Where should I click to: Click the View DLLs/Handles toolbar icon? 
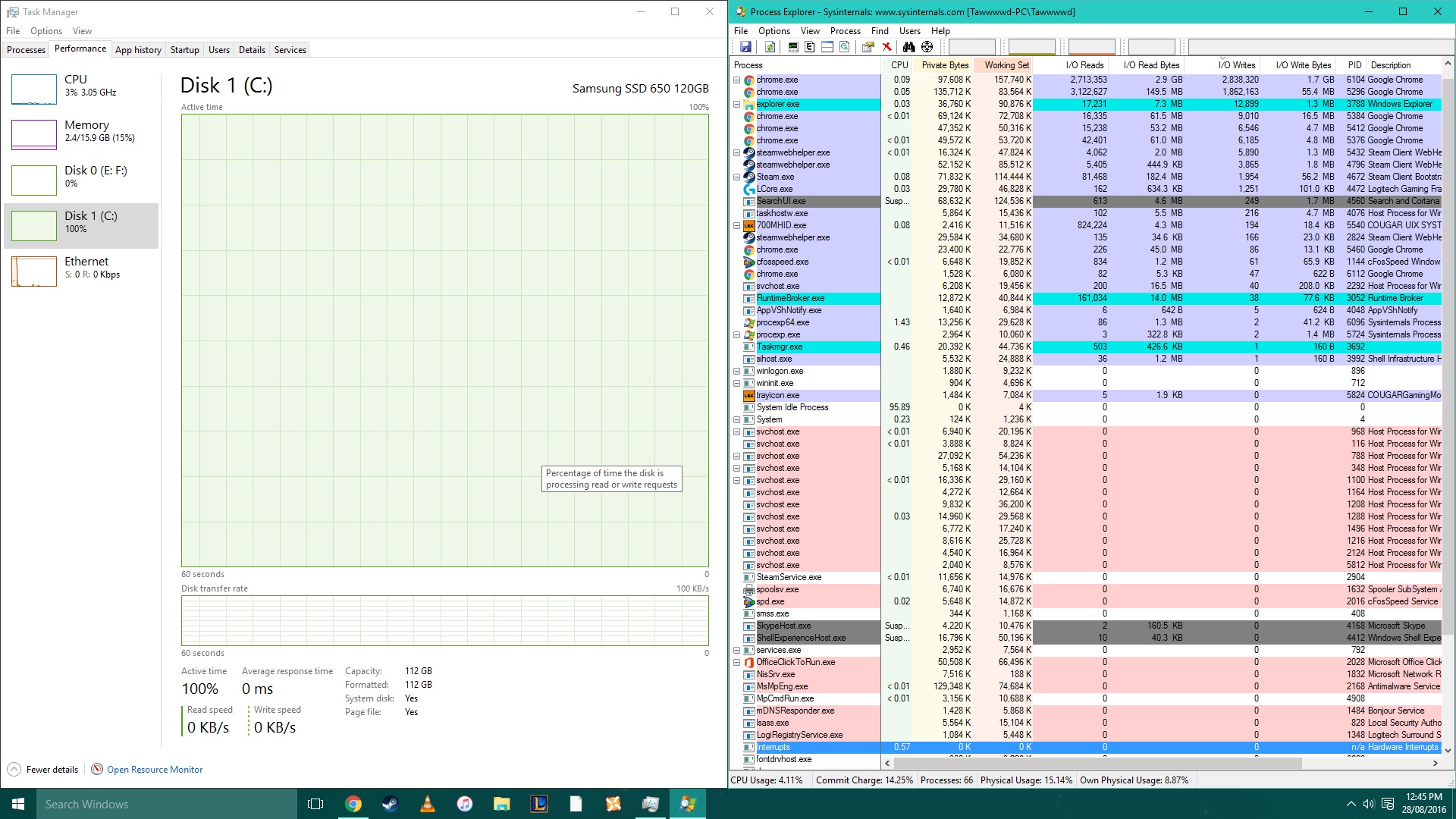click(844, 47)
